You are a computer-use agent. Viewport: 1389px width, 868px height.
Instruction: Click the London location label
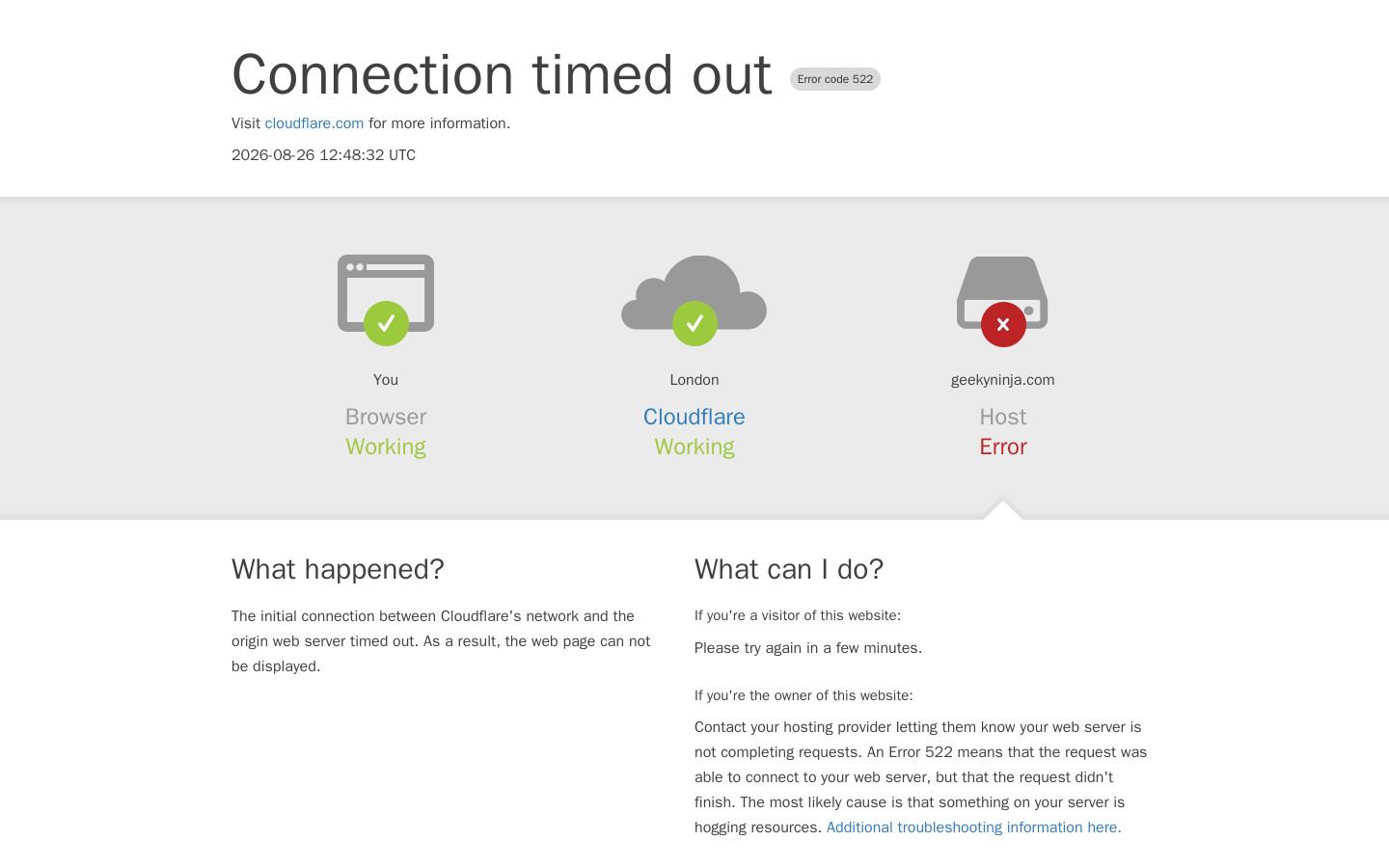[694, 380]
